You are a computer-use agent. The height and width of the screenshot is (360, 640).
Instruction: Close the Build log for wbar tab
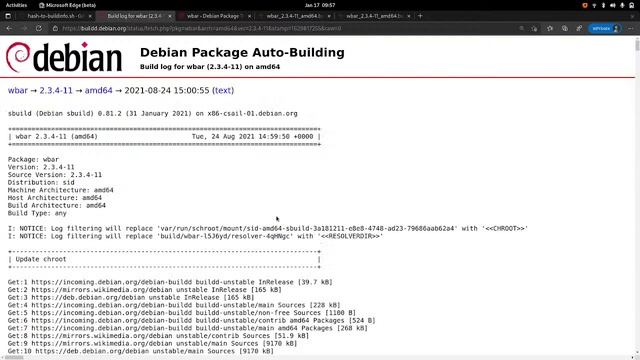pyautogui.click(x=170, y=16)
